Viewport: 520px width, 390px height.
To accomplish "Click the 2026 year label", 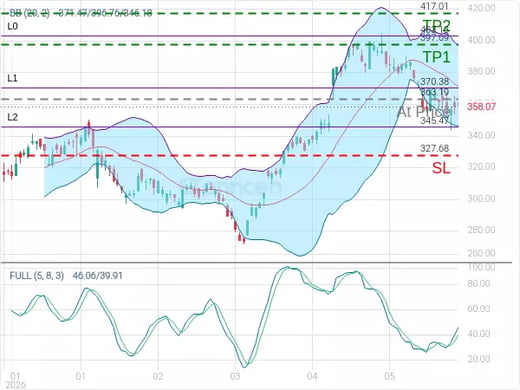I will coord(15,385).
